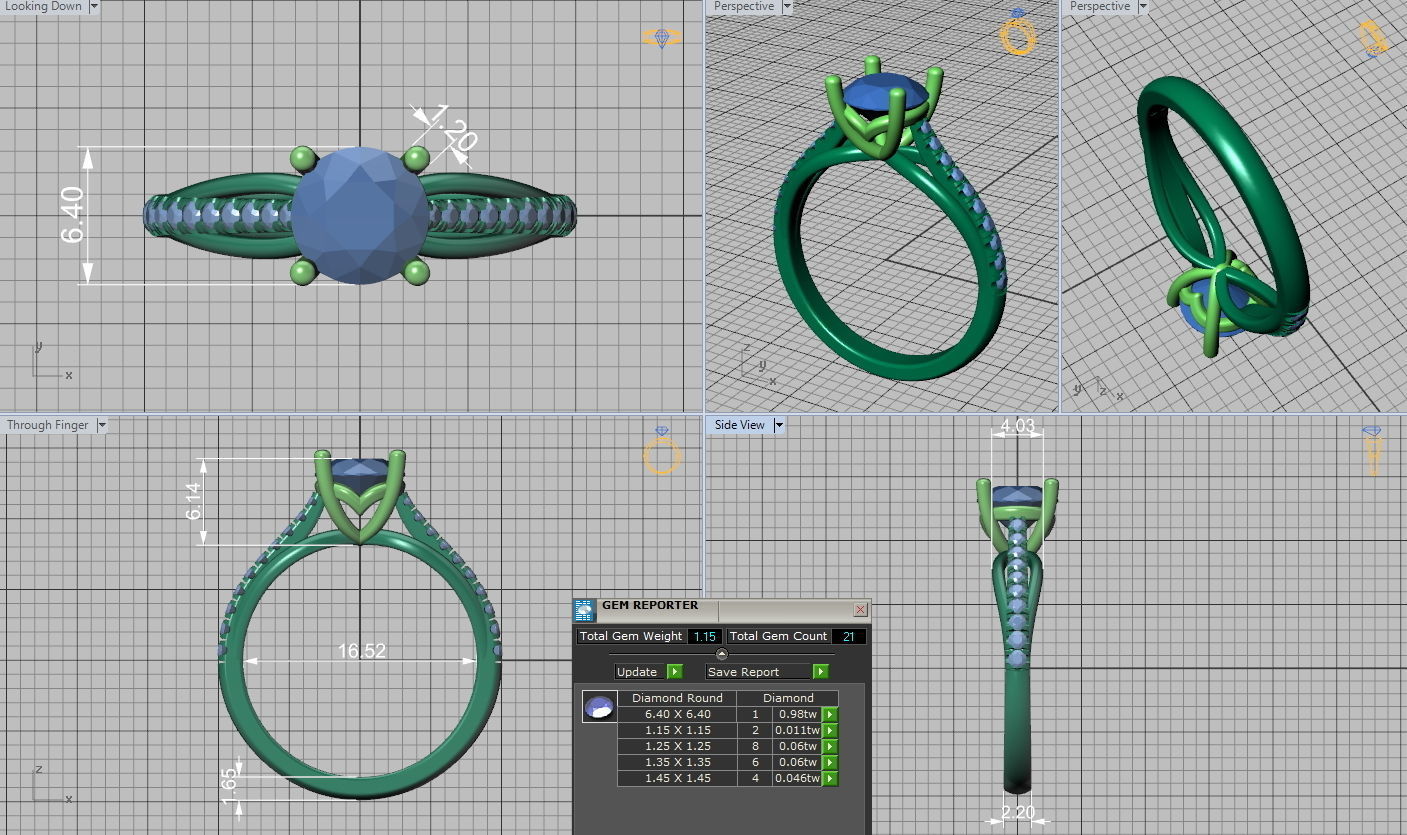This screenshot has width=1407, height=835.
Task: Click the green arrow next to Save Report
Action: tap(820, 672)
